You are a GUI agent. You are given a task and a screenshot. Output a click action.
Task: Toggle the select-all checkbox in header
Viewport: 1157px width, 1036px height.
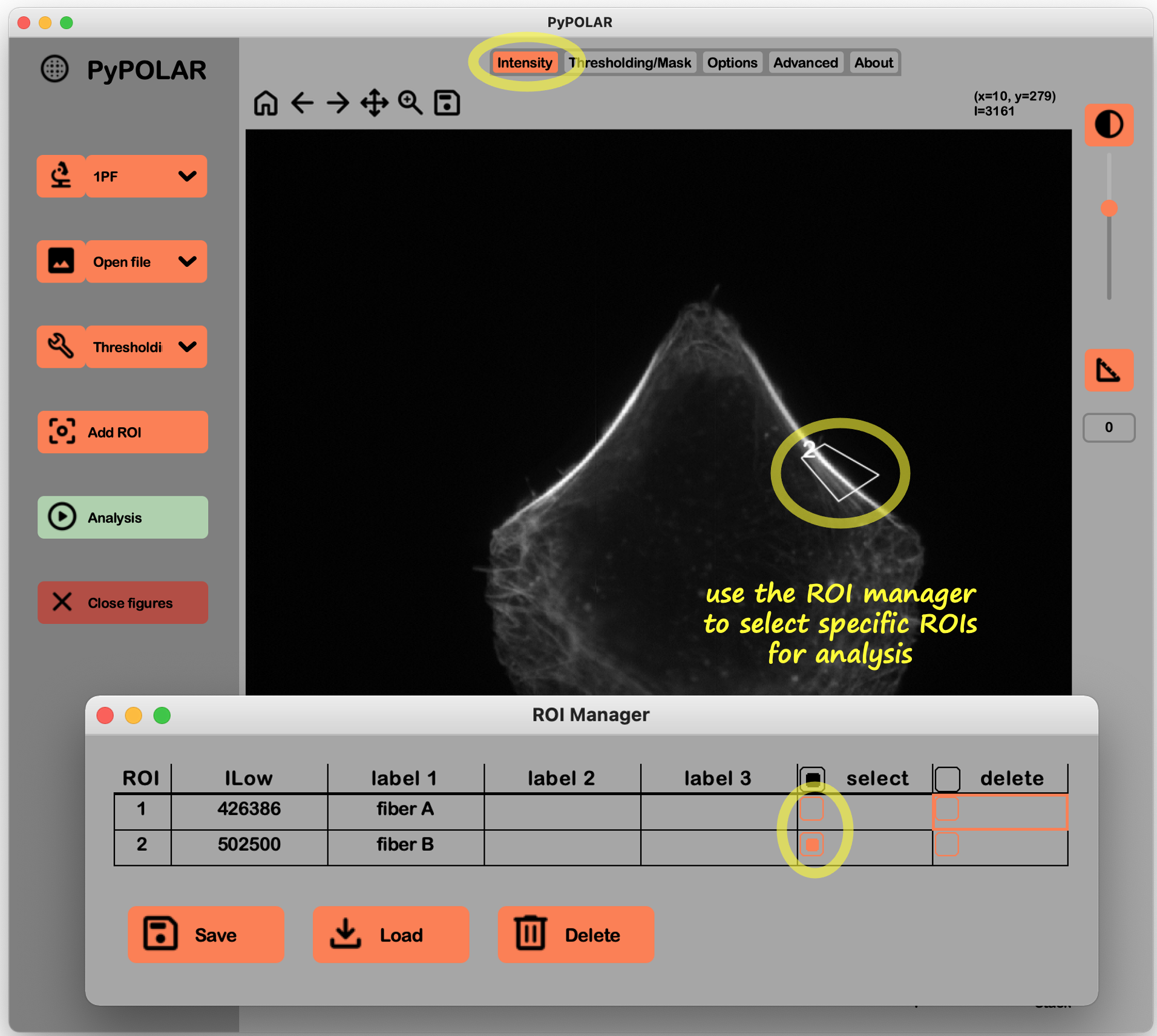812,778
